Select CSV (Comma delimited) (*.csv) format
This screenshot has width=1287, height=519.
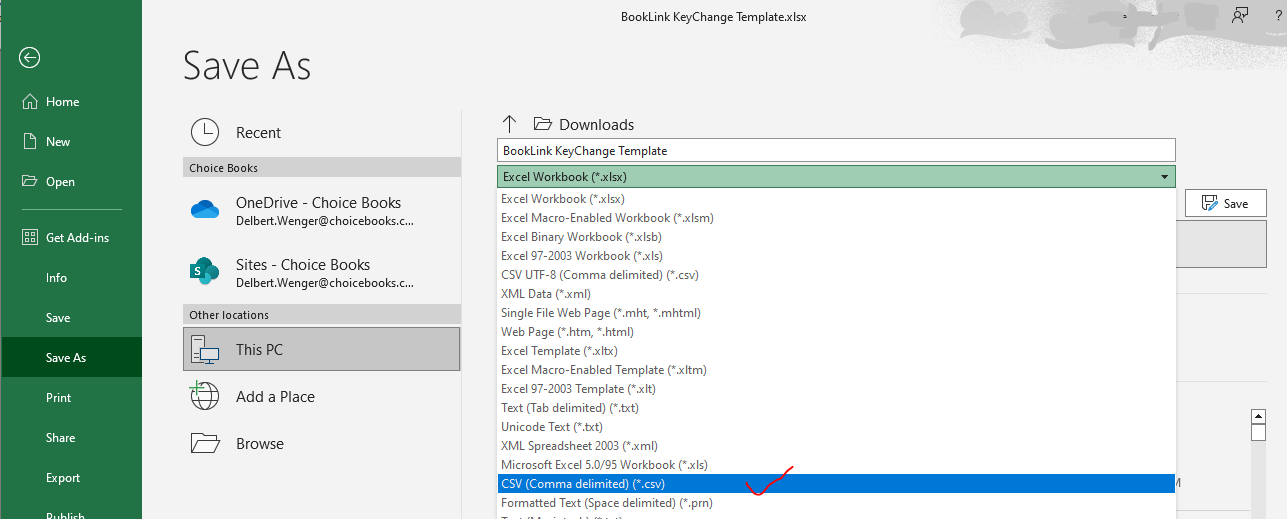click(836, 484)
